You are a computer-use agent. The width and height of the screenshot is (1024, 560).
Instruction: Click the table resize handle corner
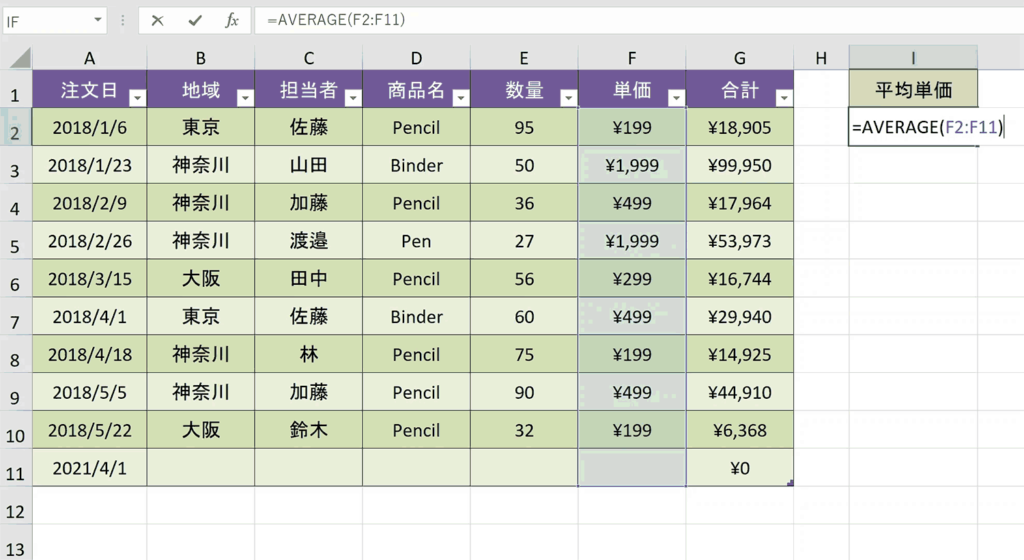pyautogui.click(x=790, y=483)
